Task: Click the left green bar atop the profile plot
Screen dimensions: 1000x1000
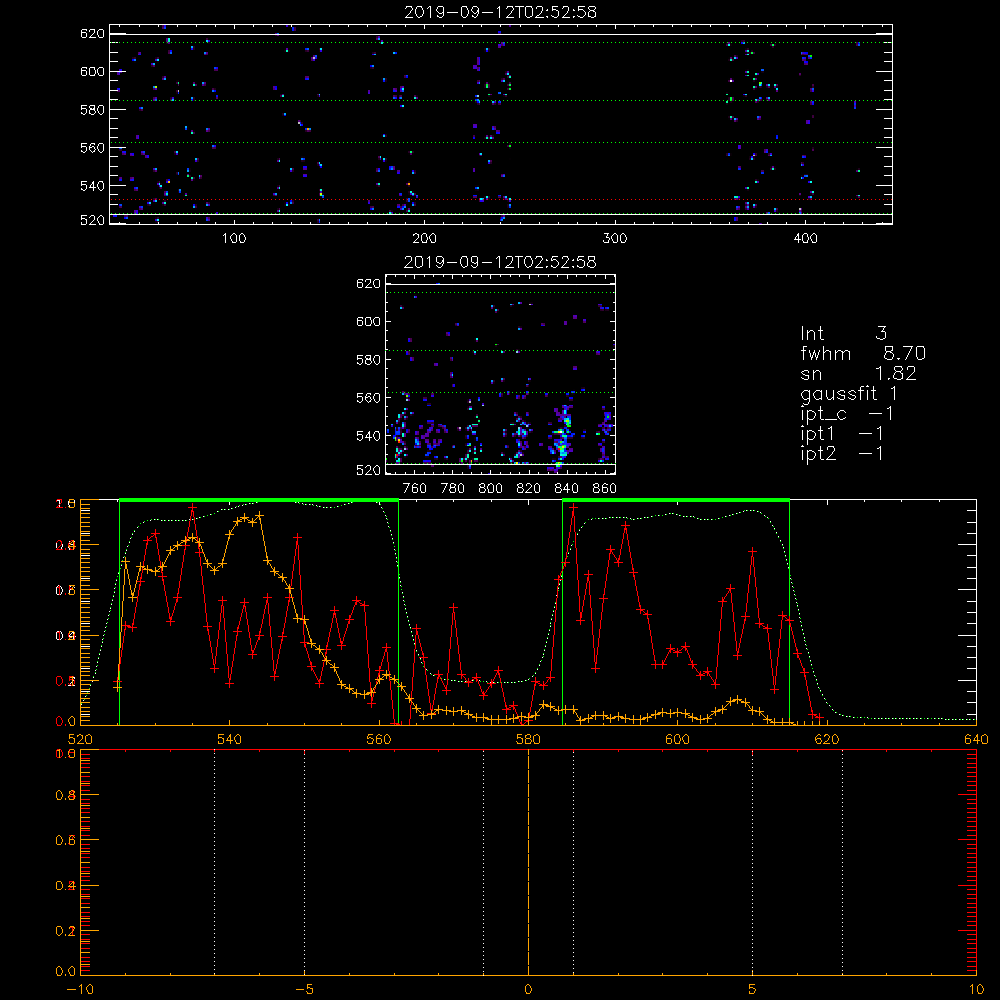Action: click(259, 501)
